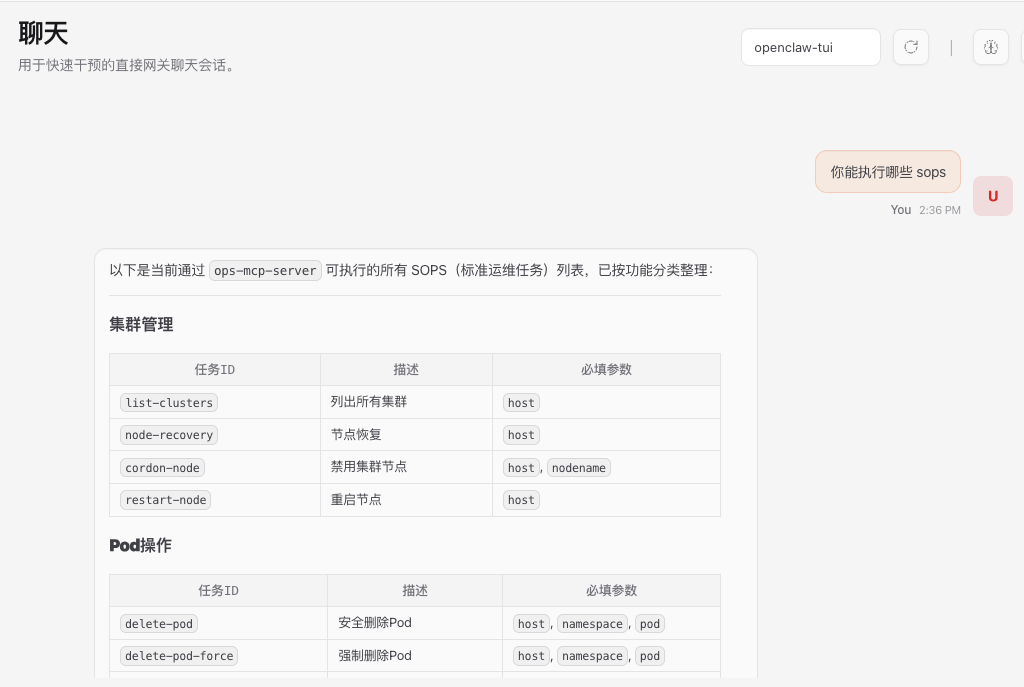1024x687 pixels.
Task: Click the refresh chat icon button
Action: [910, 47]
